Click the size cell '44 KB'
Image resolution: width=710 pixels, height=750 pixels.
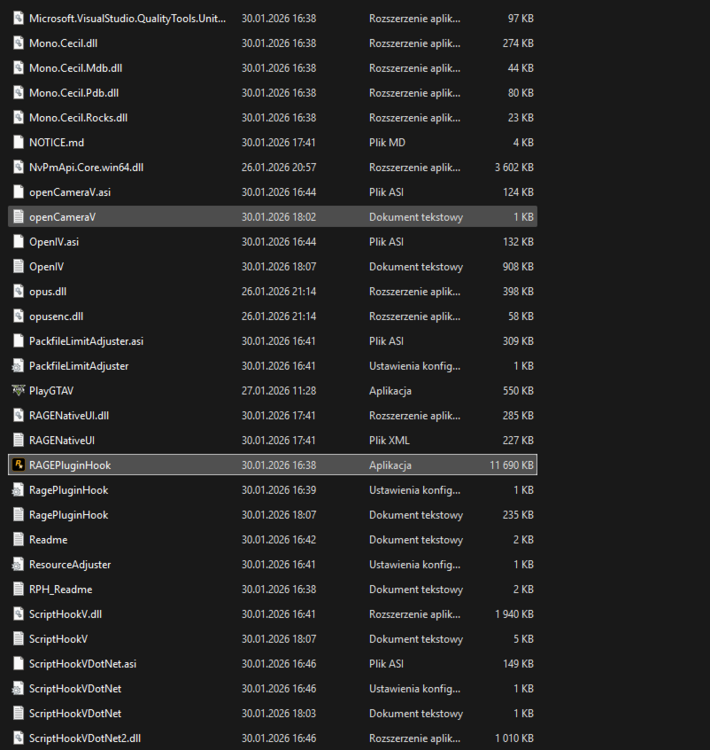tap(521, 68)
